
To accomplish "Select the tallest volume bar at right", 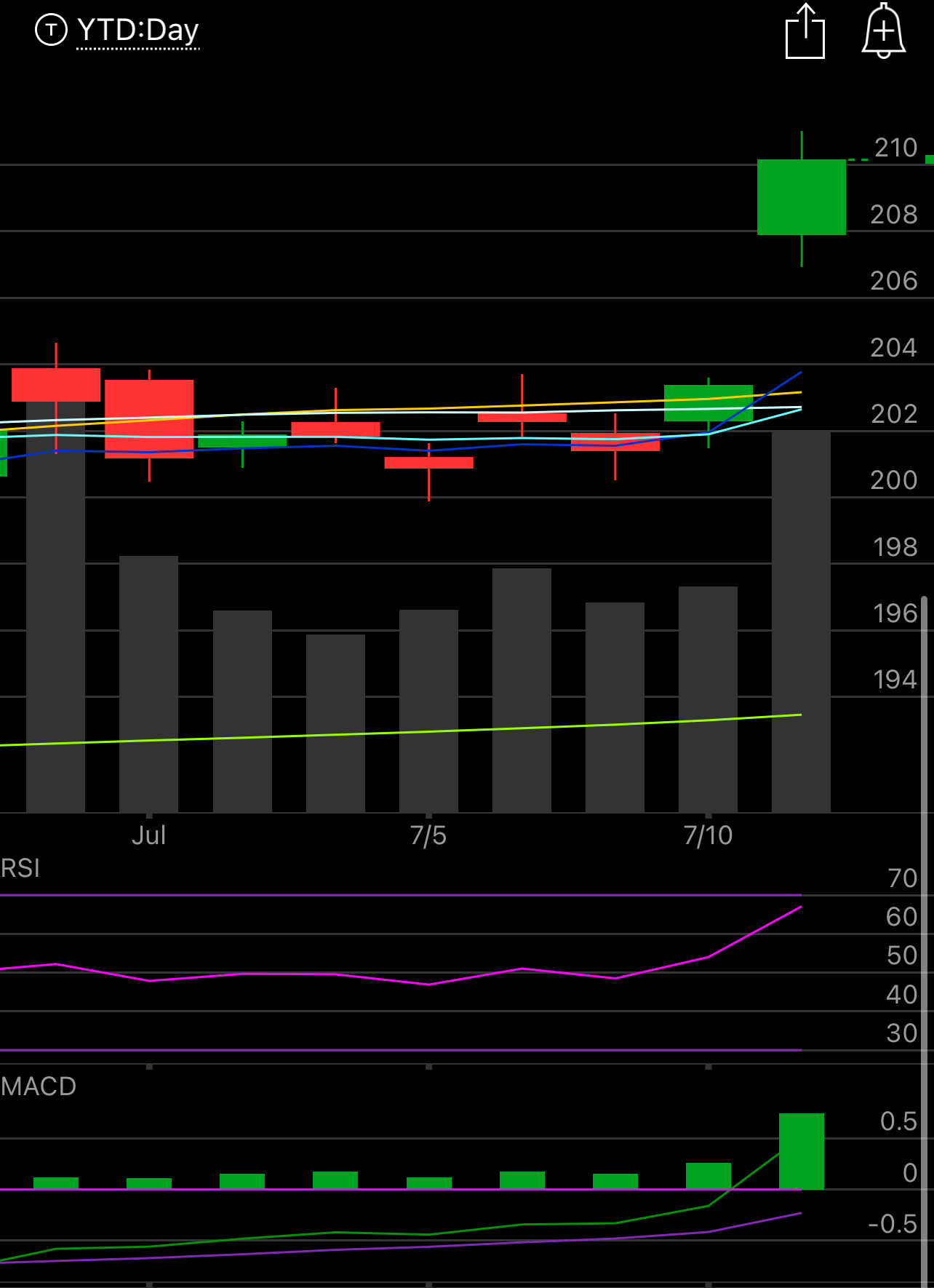I will coord(801,621).
